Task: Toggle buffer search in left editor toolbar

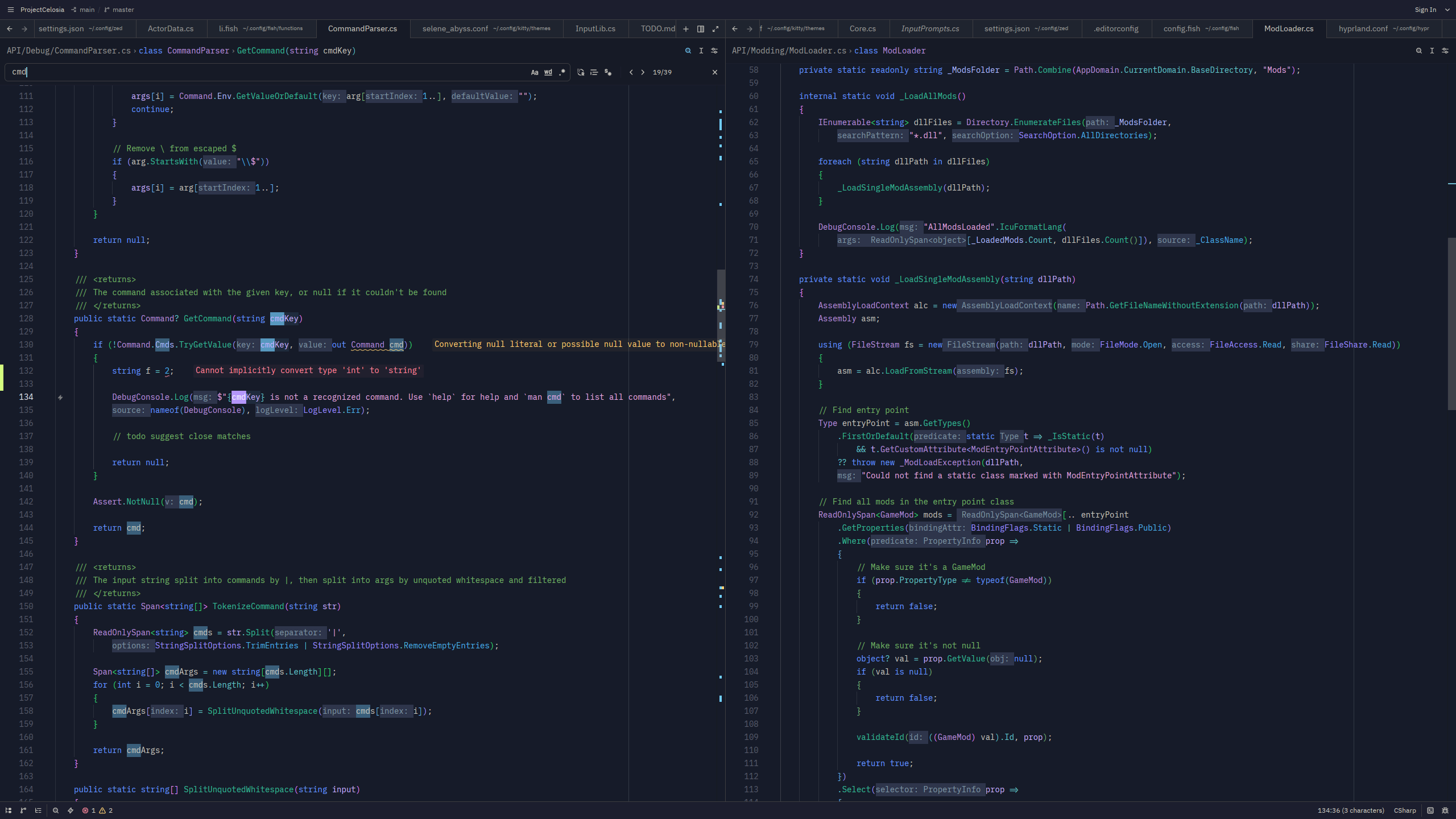Action: pyautogui.click(x=688, y=51)
